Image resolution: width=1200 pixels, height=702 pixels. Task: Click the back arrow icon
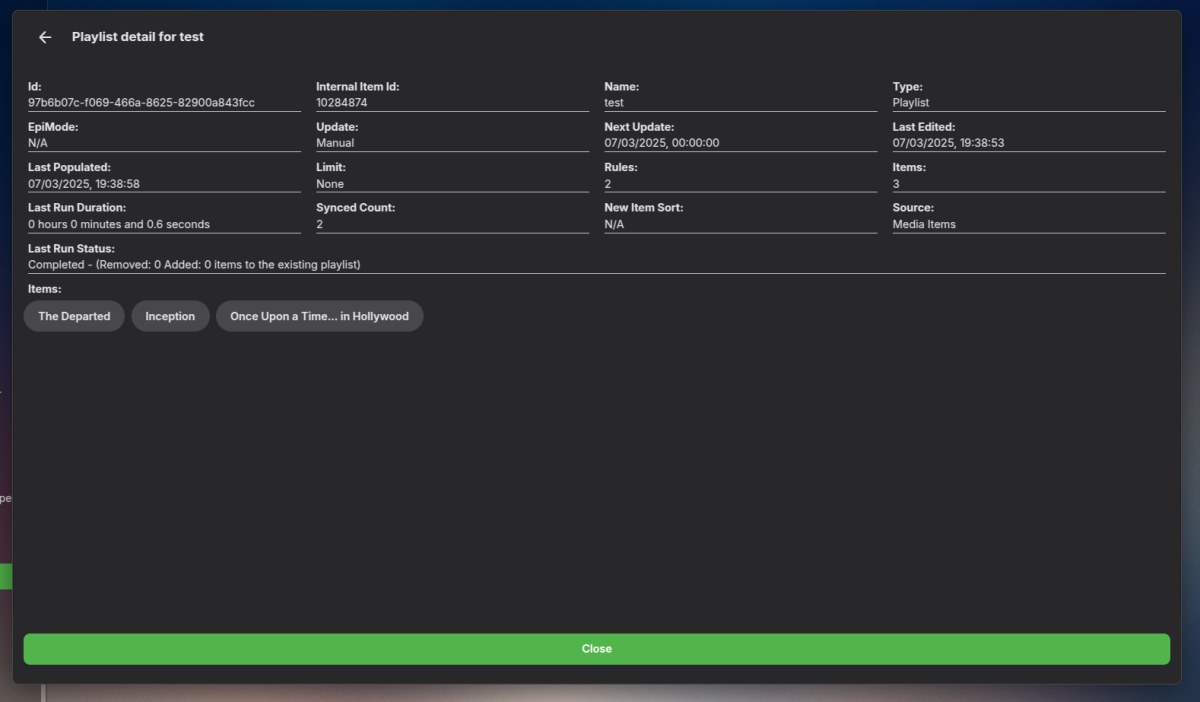point(44,36)
